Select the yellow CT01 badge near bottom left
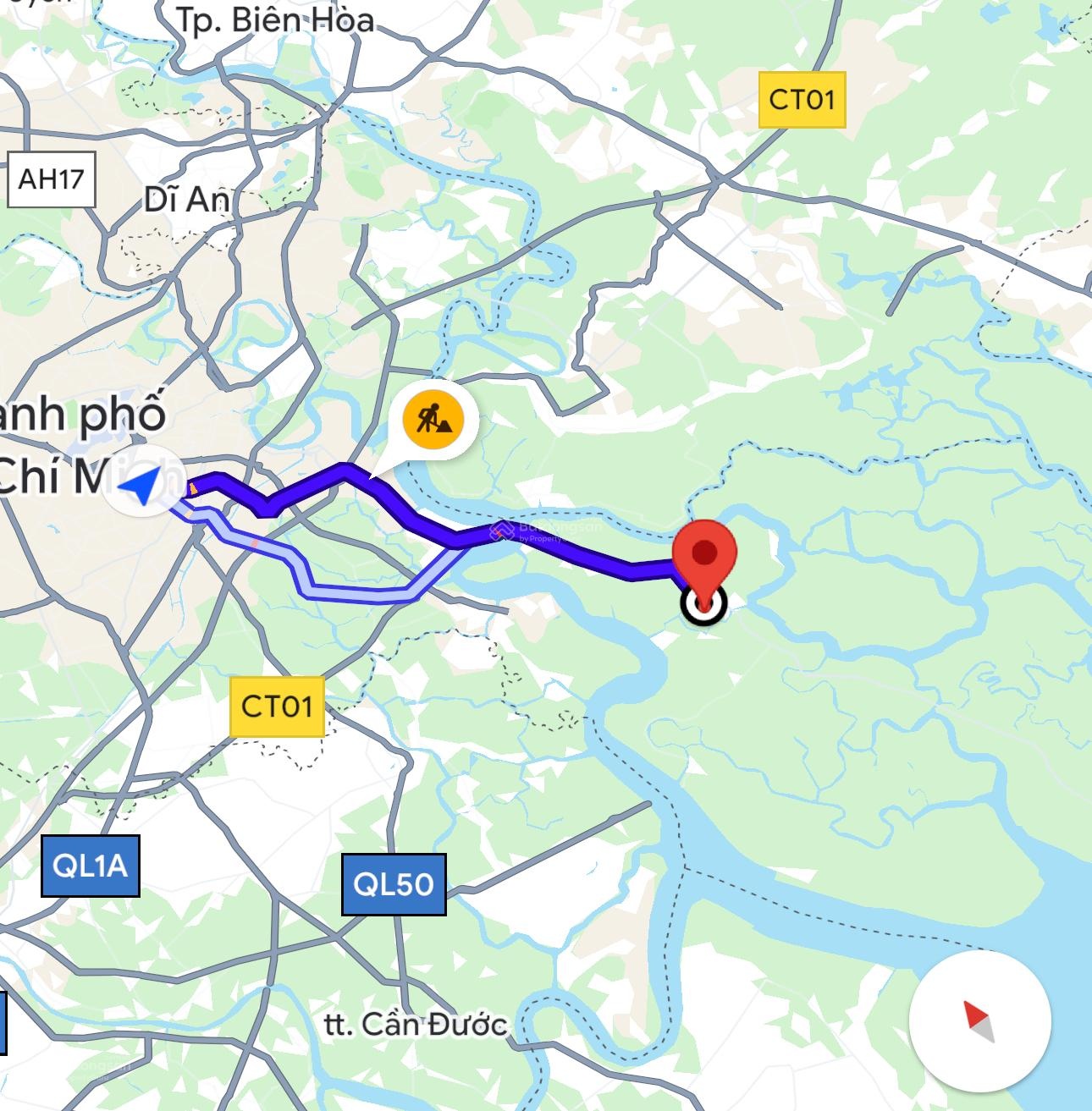Image resolution: width=1092 pixels, height=1111 pixels. (277, 706)
